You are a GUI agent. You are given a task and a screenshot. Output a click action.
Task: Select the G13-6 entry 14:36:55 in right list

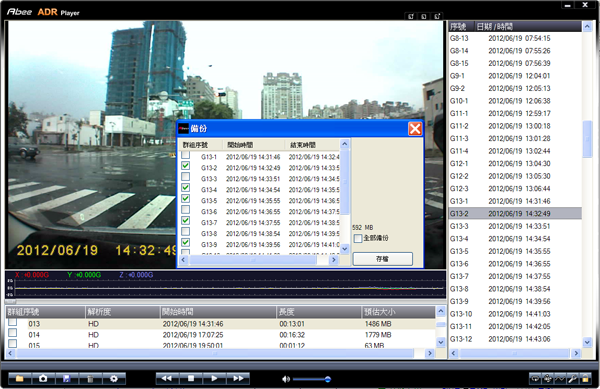[x=515, y=264]
